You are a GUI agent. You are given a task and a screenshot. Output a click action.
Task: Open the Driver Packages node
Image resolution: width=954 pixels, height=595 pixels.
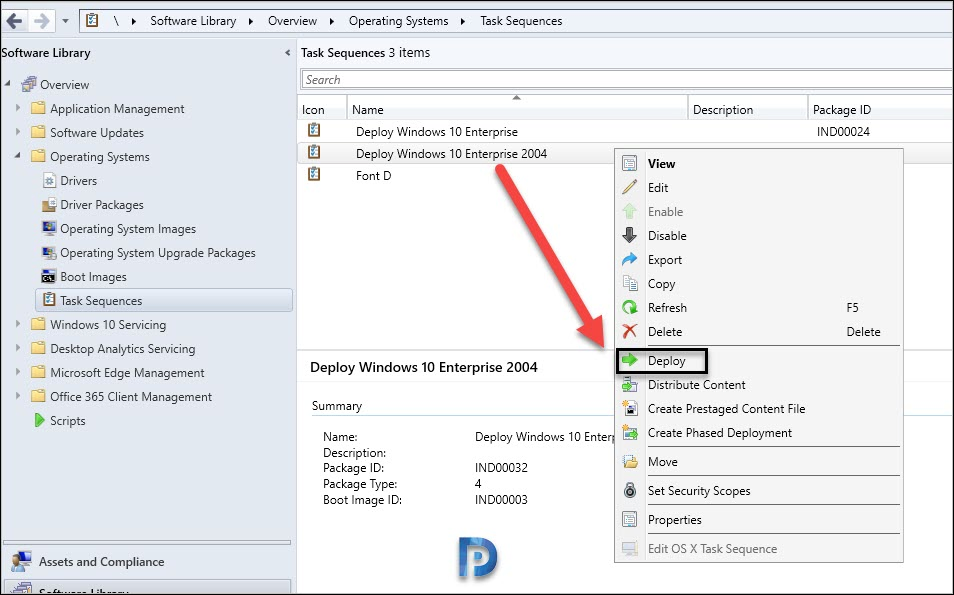pos(102,205)
